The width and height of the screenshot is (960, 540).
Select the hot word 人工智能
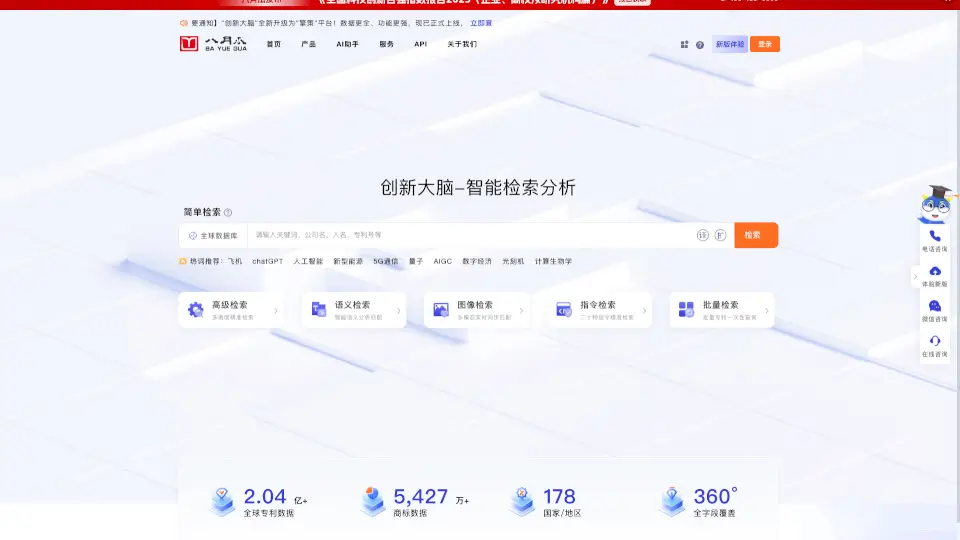pyautogui.click(x=308, y=261)
